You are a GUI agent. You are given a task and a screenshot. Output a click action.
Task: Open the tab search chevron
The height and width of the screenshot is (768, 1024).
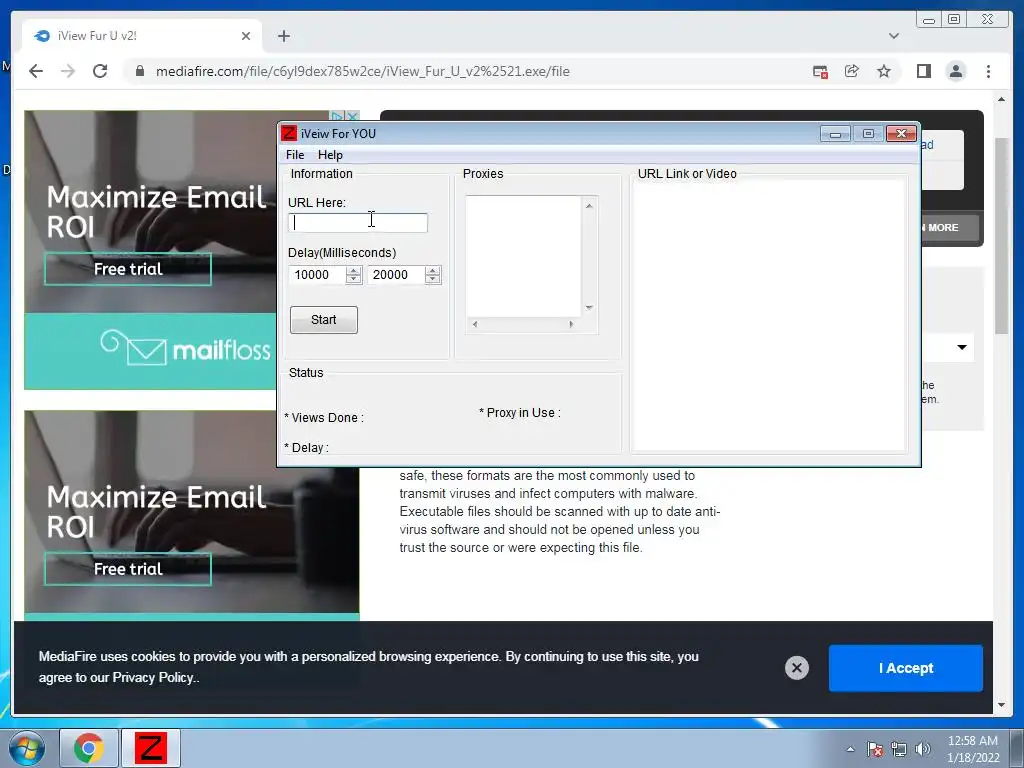click(x=894, y=36)
